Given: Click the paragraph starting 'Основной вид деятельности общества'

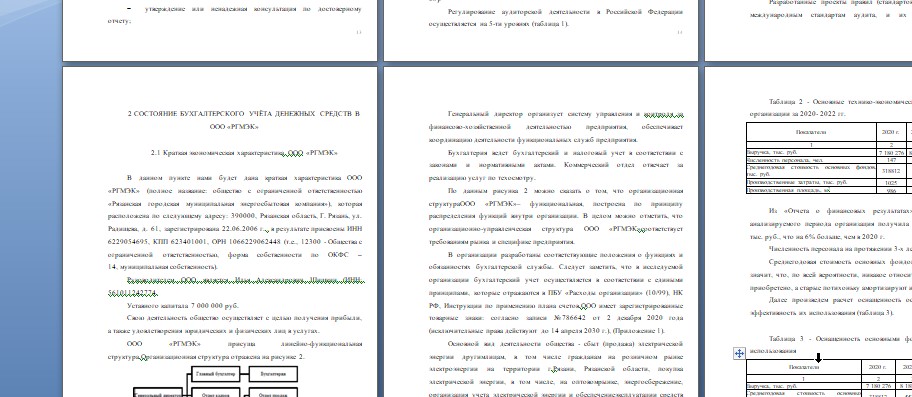Looking at the screenshot, I should (555, 369).
